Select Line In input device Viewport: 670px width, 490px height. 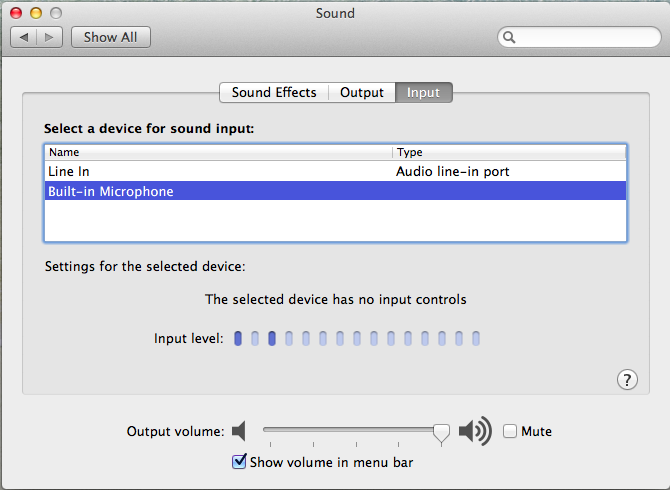pyautogui.click(x=200, y=171)
